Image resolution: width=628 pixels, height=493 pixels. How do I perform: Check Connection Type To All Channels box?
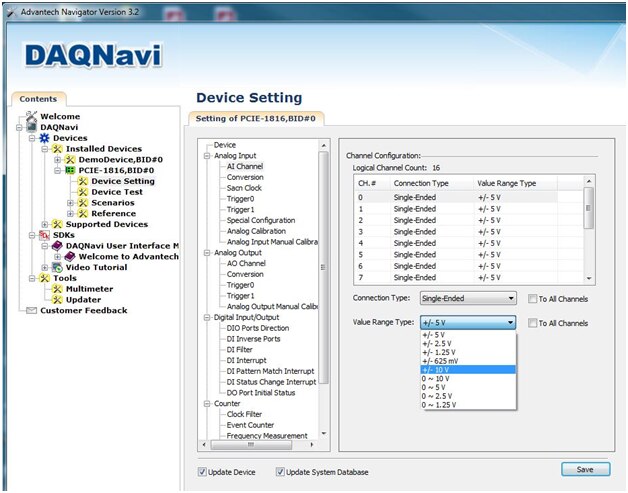point(532,299)
